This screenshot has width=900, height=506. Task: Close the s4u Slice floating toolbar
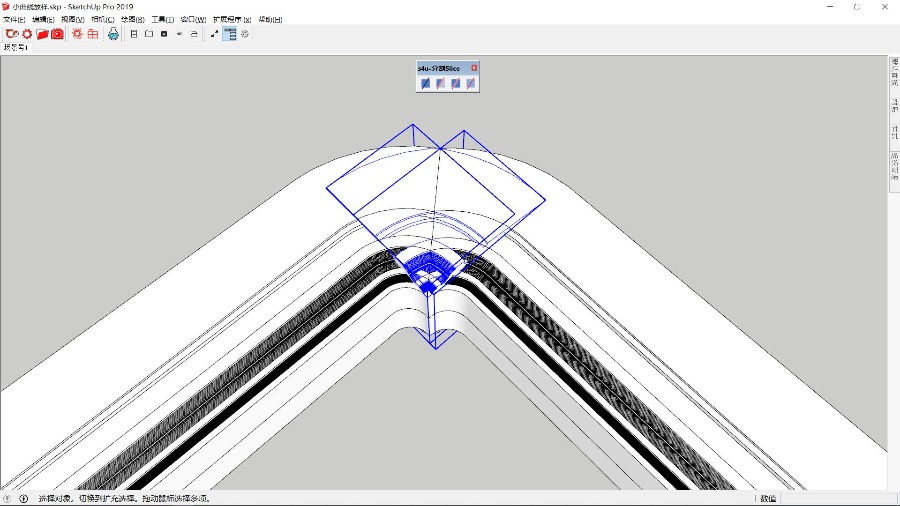tap(474, 68)
